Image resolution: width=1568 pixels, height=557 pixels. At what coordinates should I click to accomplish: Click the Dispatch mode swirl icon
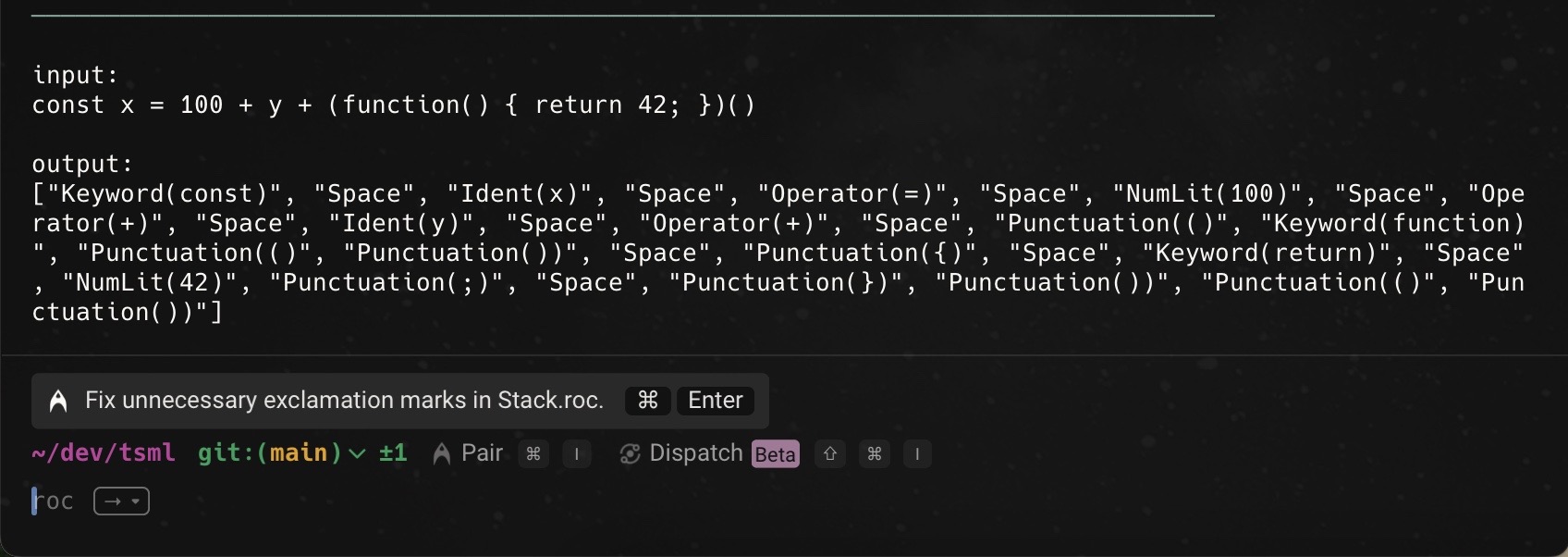click(x=630, y=454)
